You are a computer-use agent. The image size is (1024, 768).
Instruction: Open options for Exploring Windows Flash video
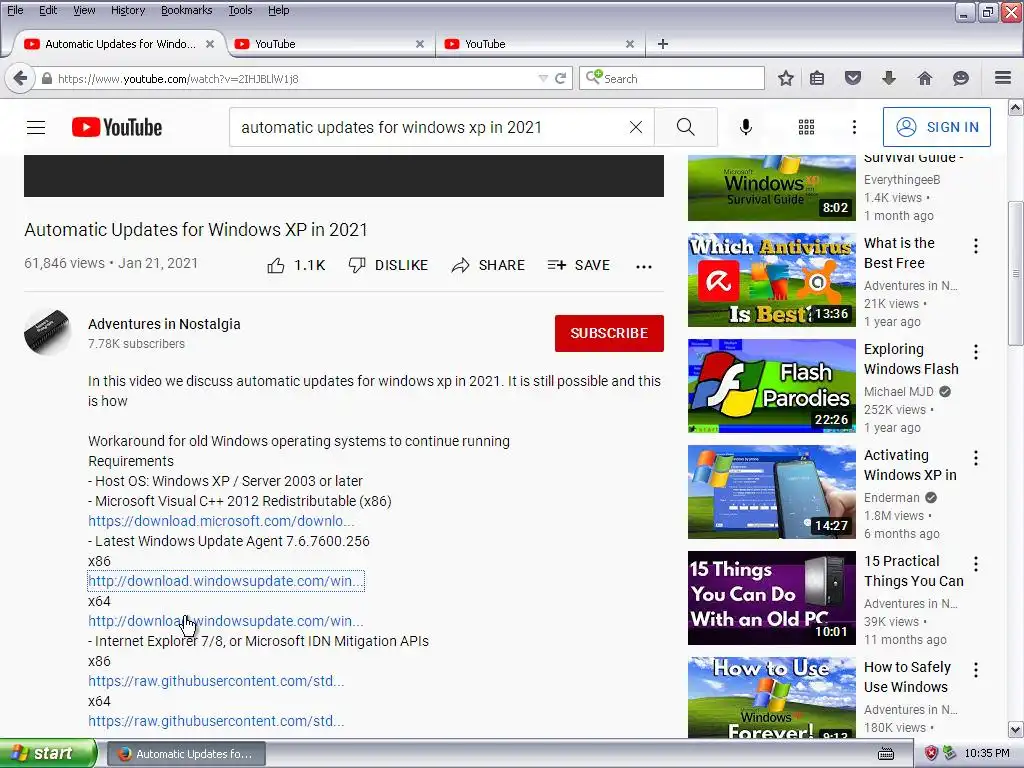[x=976, y=353]
